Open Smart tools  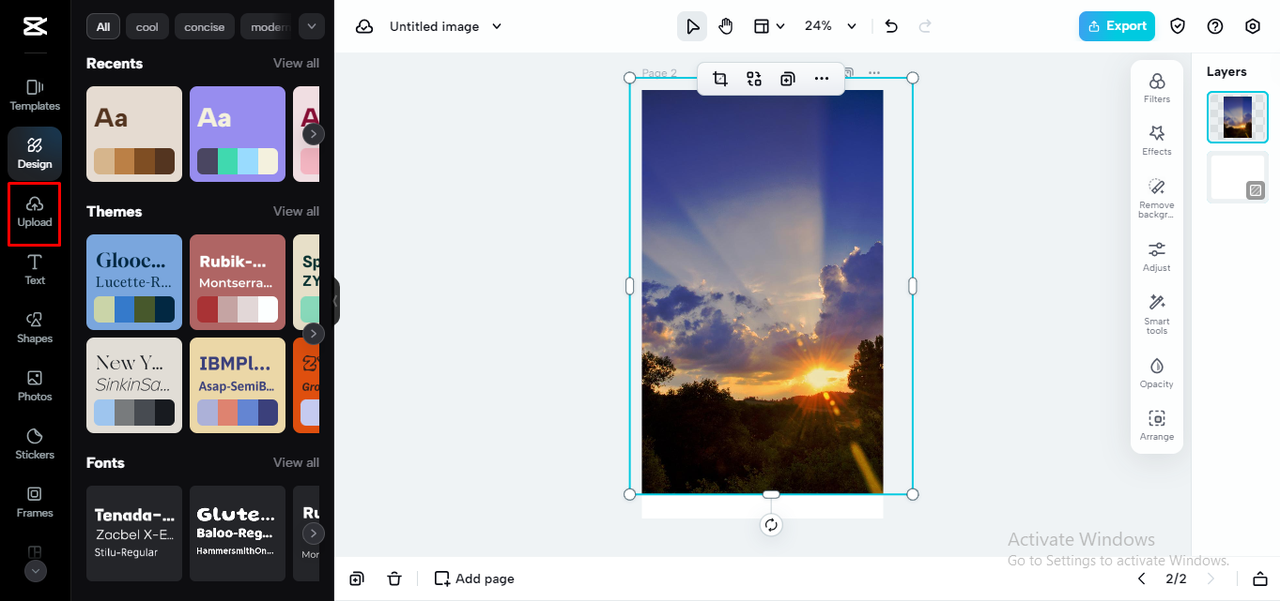(x=1157, y=314)
